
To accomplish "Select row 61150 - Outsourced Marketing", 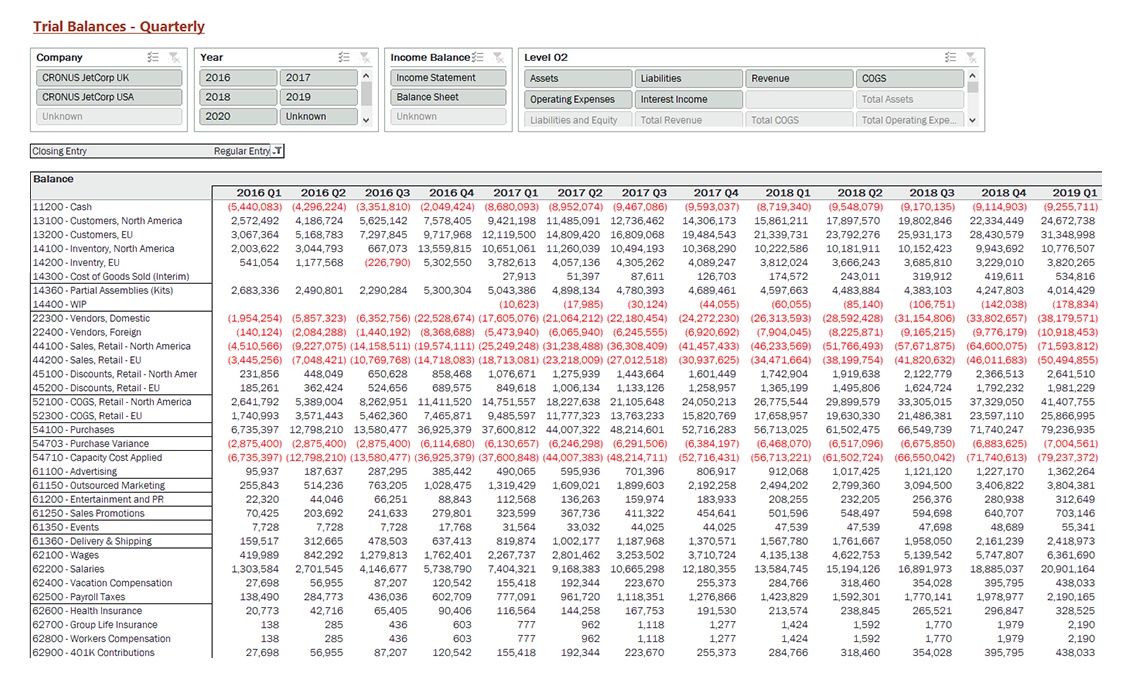I will pyautogui.click(x=99, y=486).
